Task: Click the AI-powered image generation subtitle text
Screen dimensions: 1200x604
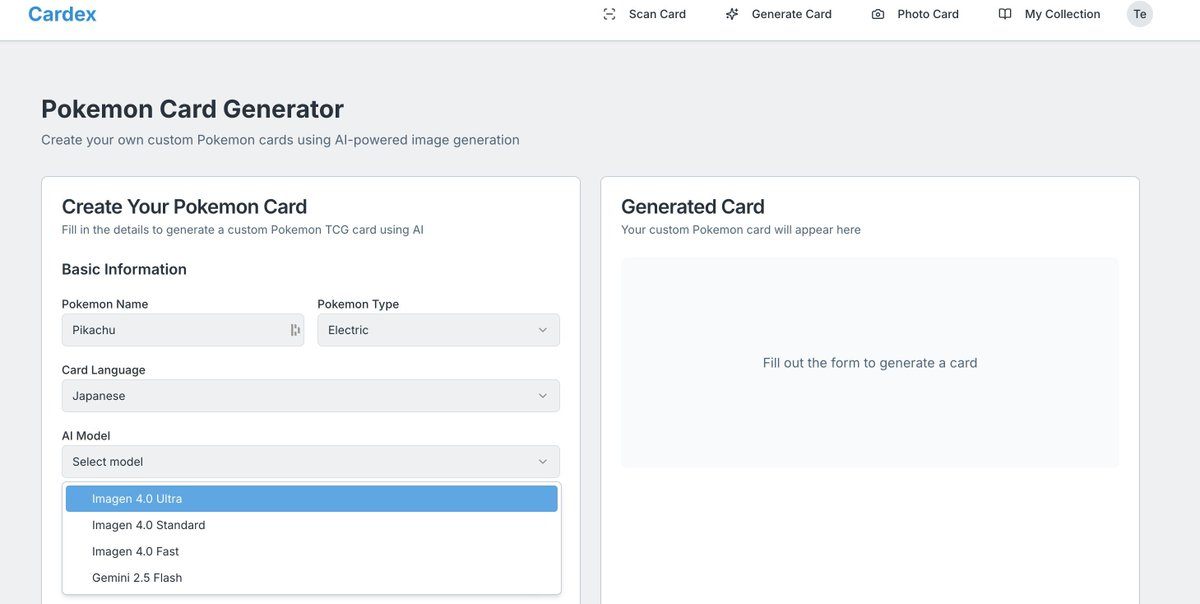Action: [x=280, y=140]
